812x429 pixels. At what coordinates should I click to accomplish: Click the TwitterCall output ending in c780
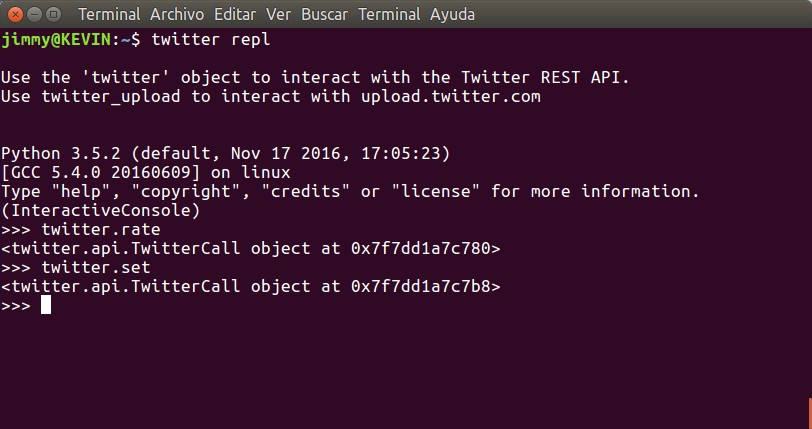250,248
